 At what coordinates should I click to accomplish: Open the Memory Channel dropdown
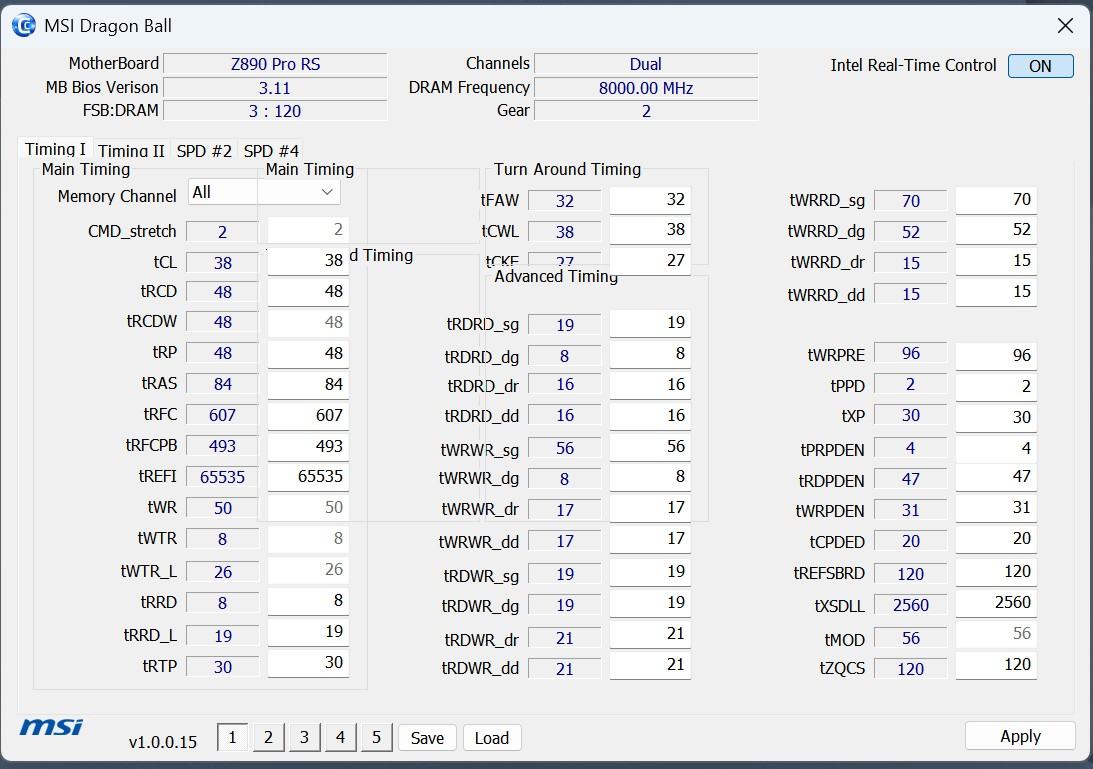264,192
